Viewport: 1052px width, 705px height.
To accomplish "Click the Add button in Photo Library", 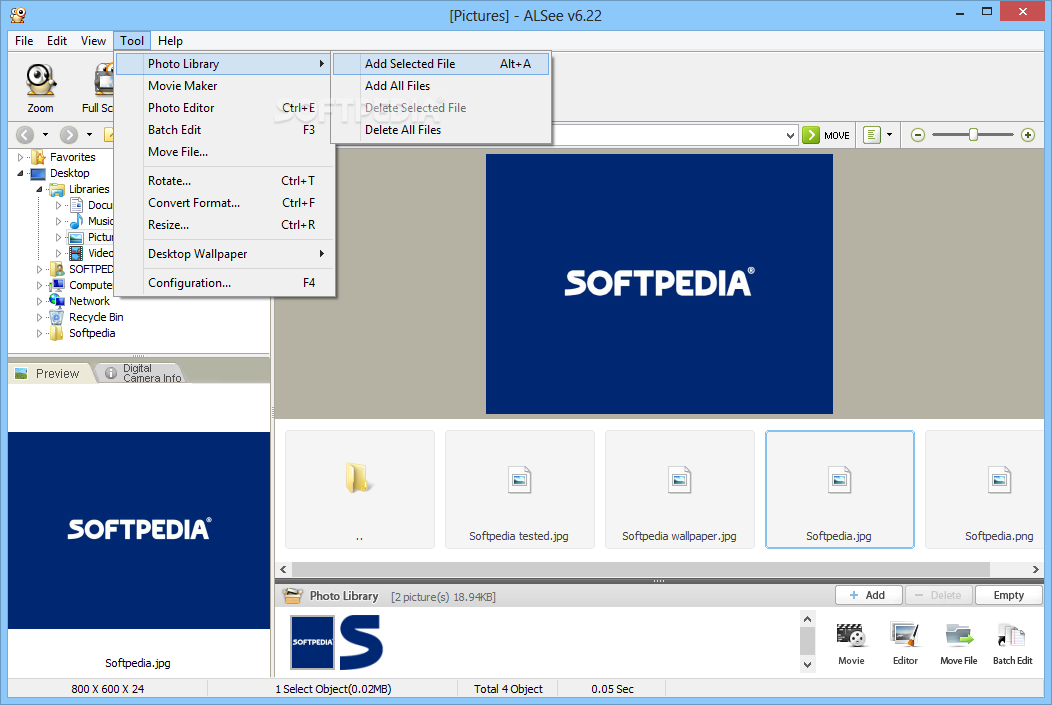I will (869, 595).
